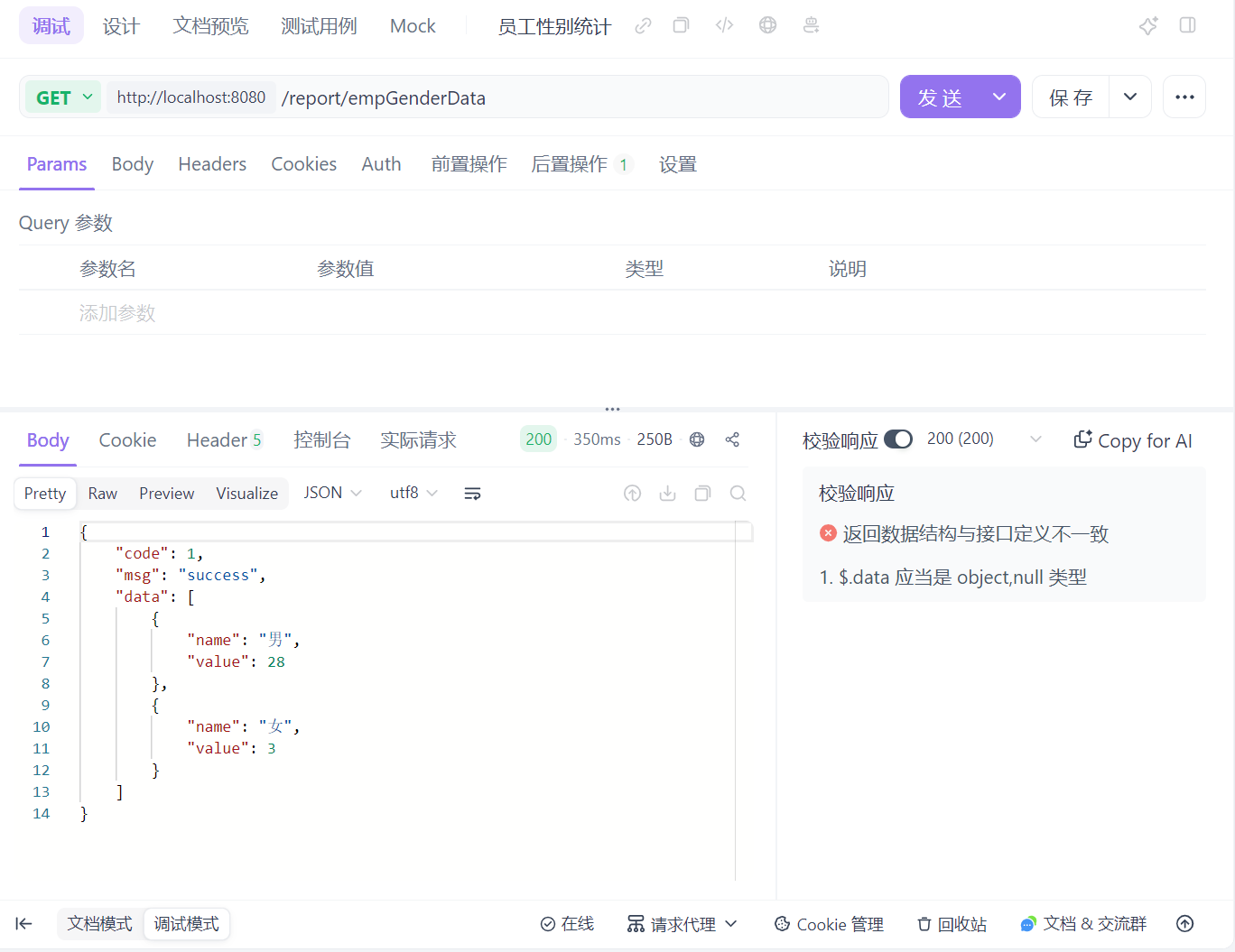Open the 后置操作 tab
This screenshot has width=1235, height=952.
[582, 164]
